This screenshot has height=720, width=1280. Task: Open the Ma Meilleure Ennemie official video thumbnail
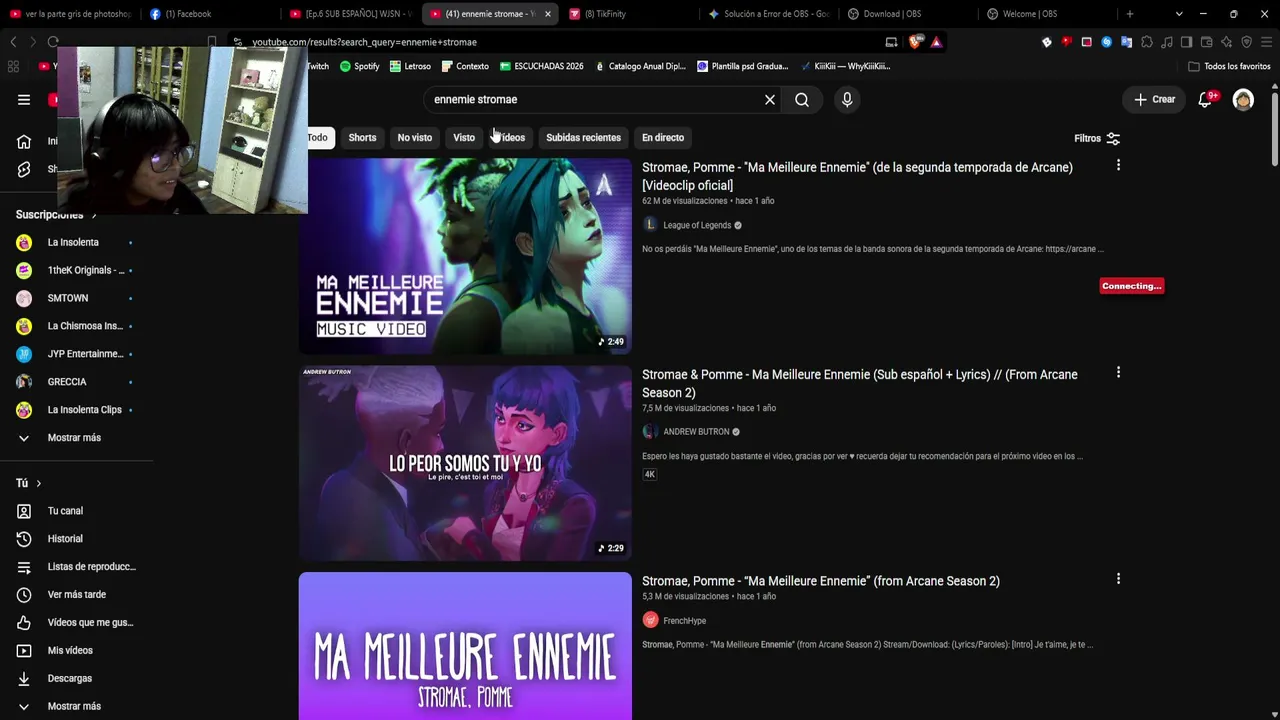point(465,256)
